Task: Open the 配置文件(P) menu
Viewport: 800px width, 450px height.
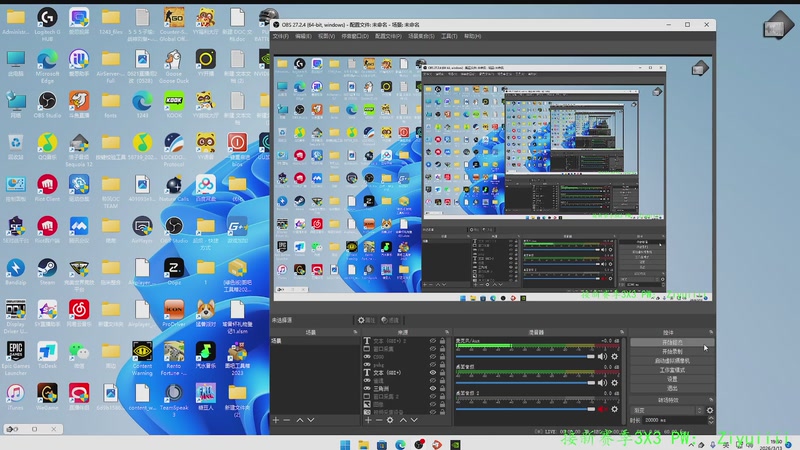Action: coord(388,36)
